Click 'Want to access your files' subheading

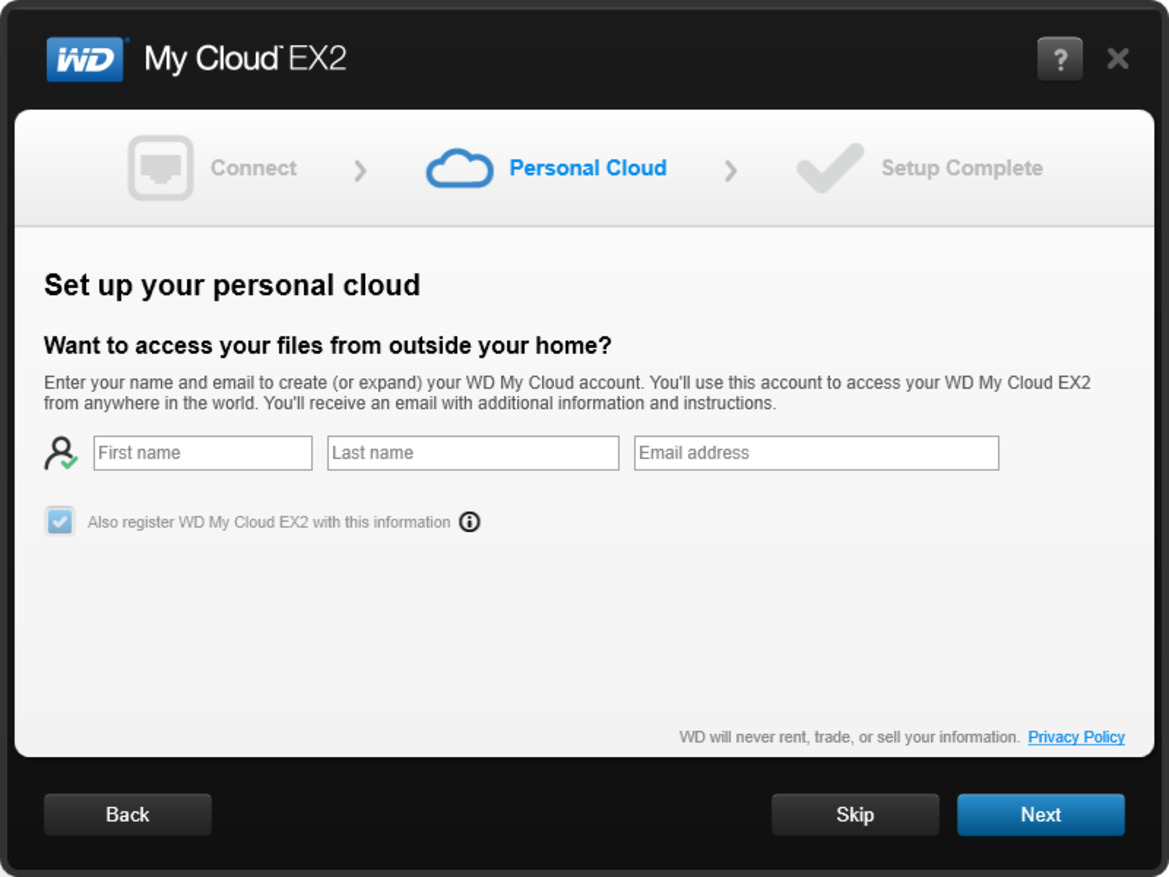pos(327,345)
